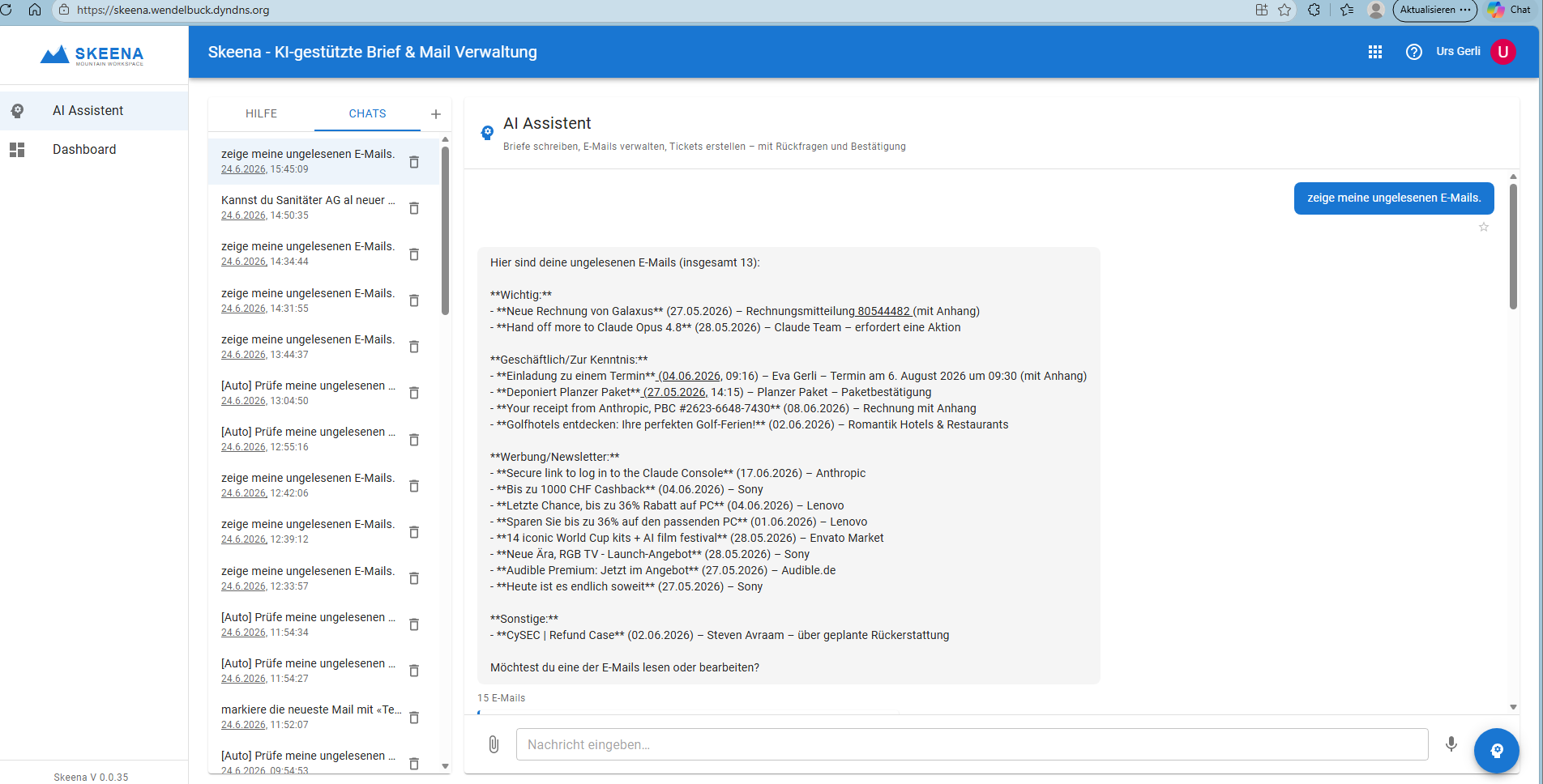Click the round AI assistant send button

[1497, 751]
